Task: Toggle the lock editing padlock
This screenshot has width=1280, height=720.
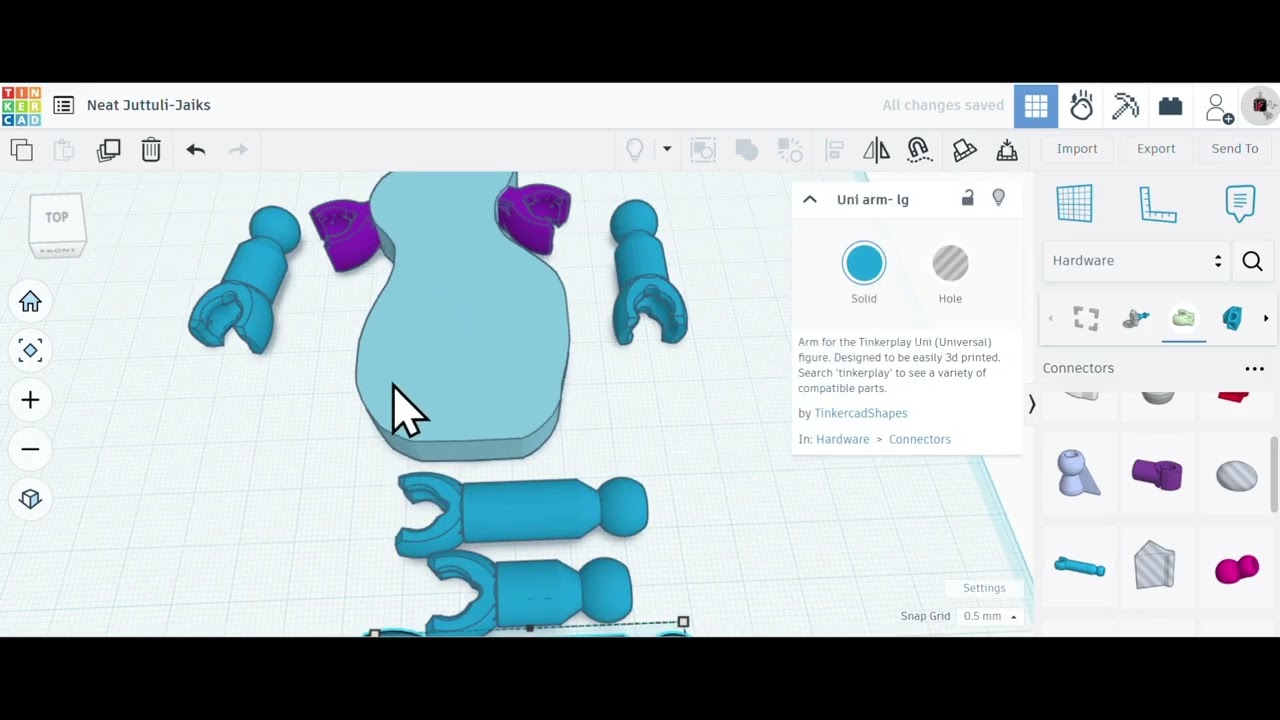Action: point(968,198)
